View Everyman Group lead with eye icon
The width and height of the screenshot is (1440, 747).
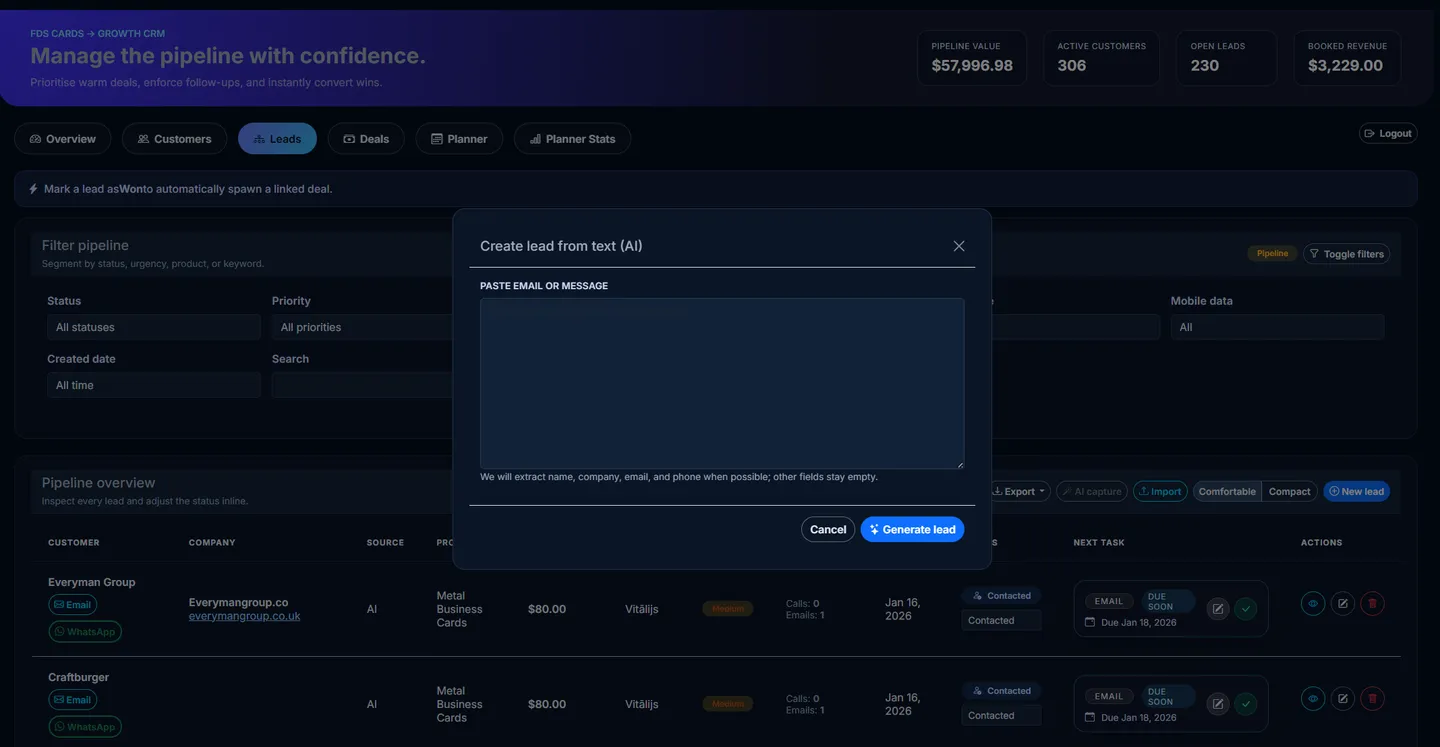click(x=1313, y=604)
